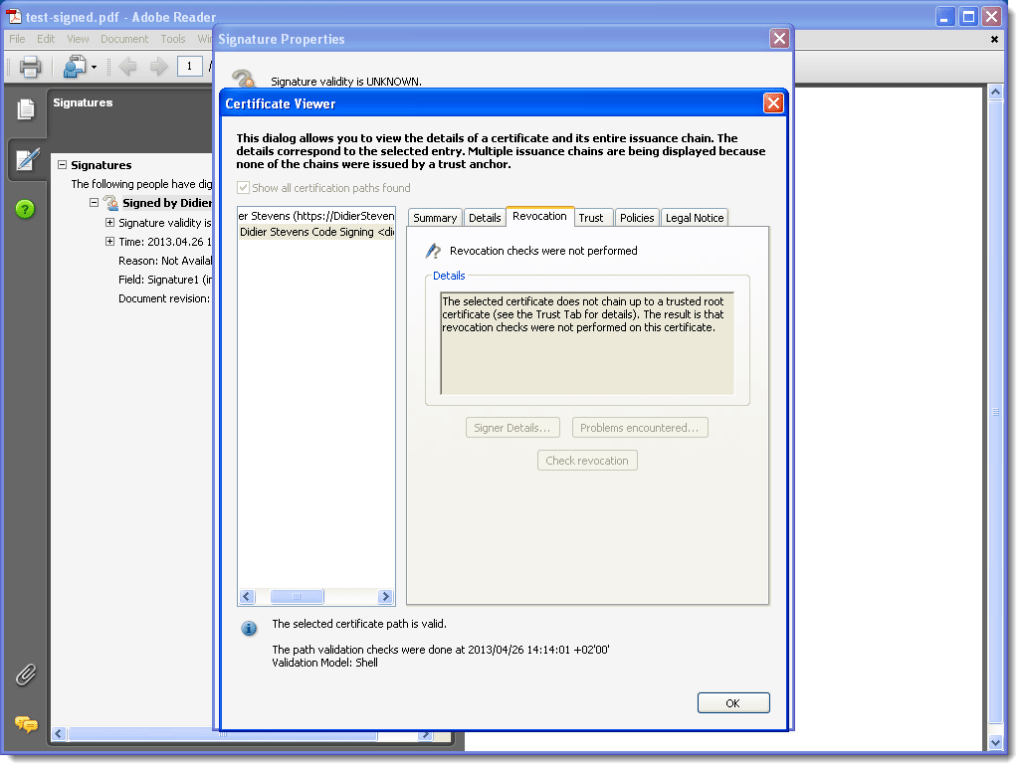Screen dimensions: 1023x770
Task: Close the Certificate Viewer dialog
Action: pos(772,104)
